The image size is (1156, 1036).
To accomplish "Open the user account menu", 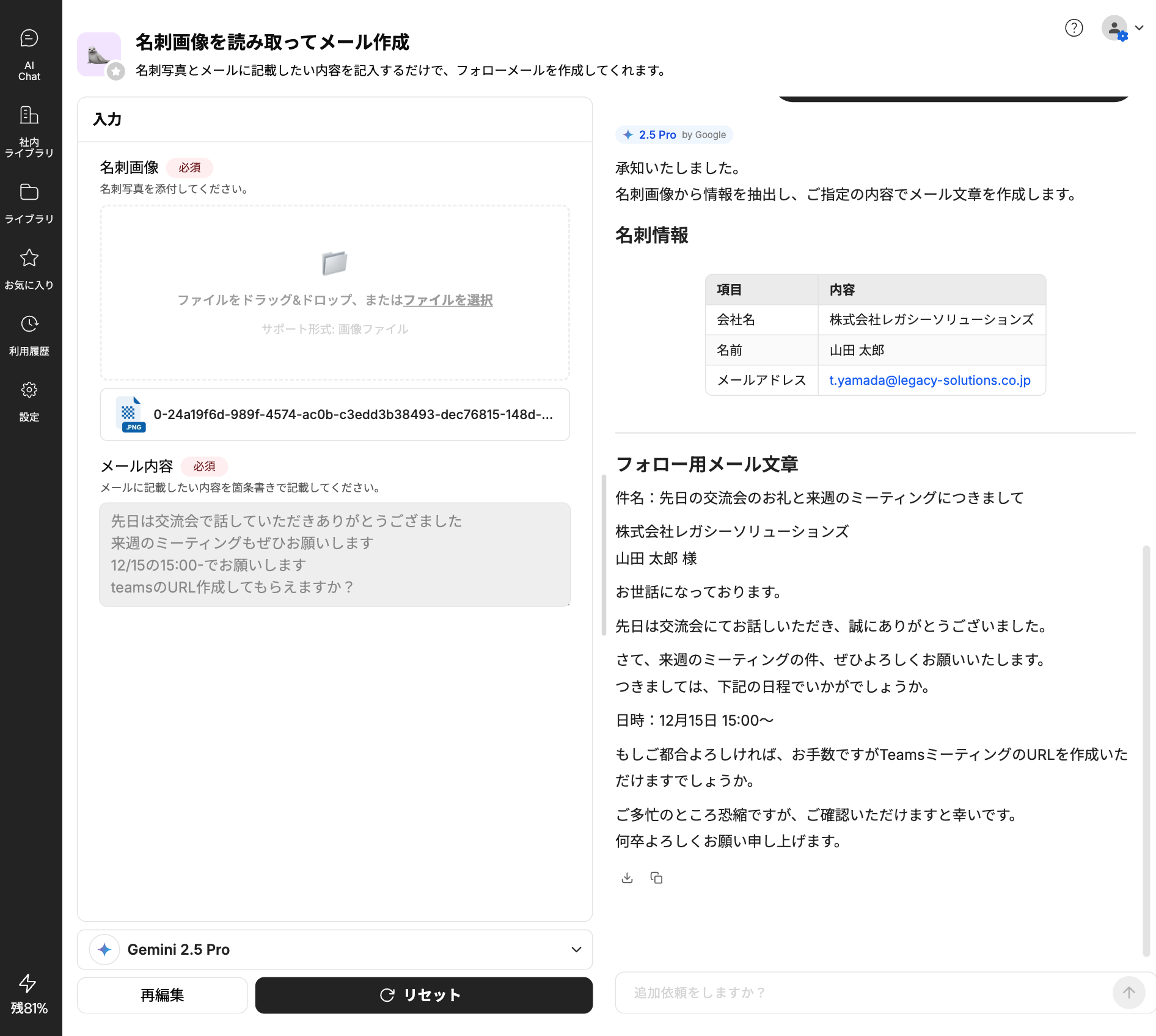I will (1122, 28).
